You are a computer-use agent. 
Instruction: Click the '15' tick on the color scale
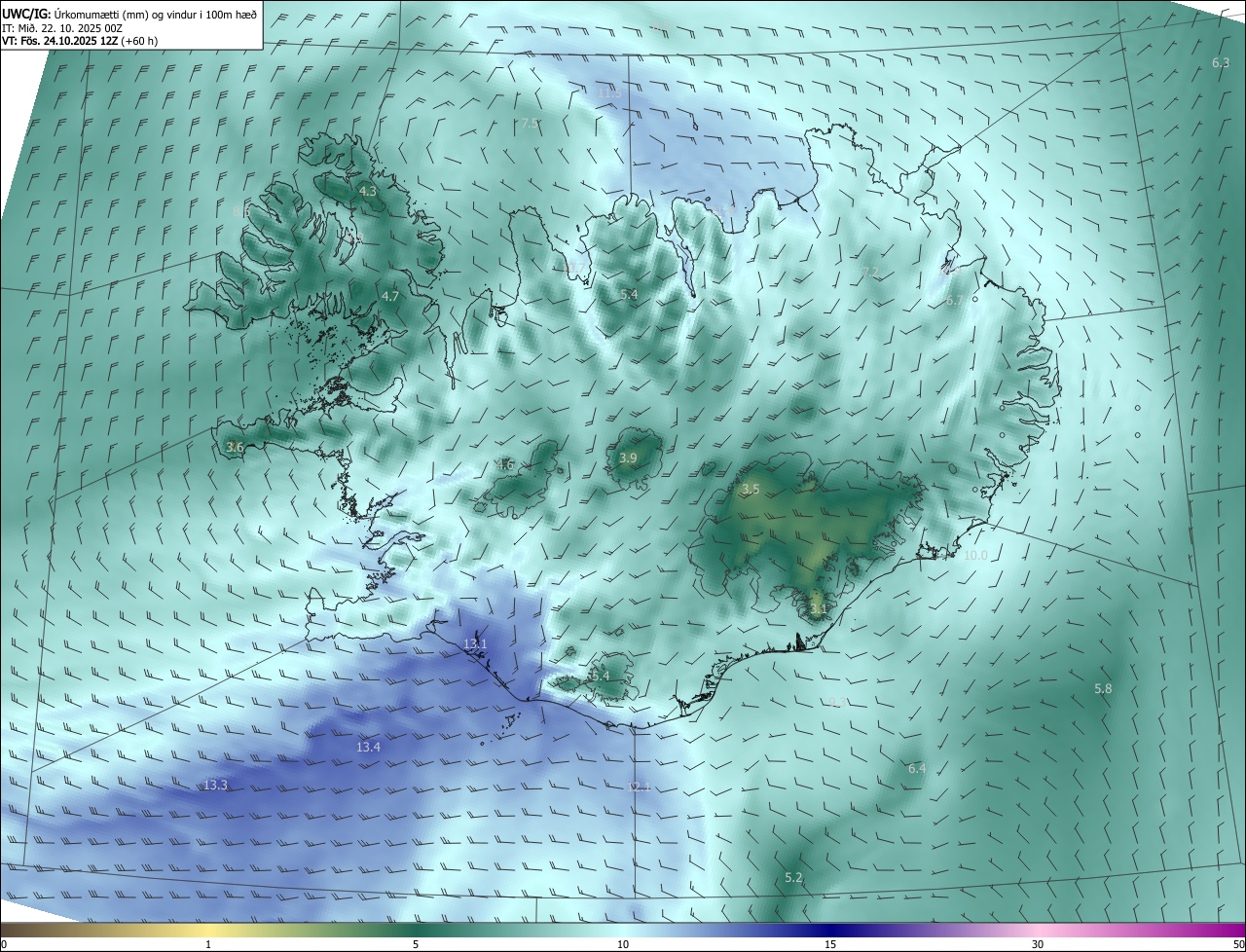pos(830,944)
